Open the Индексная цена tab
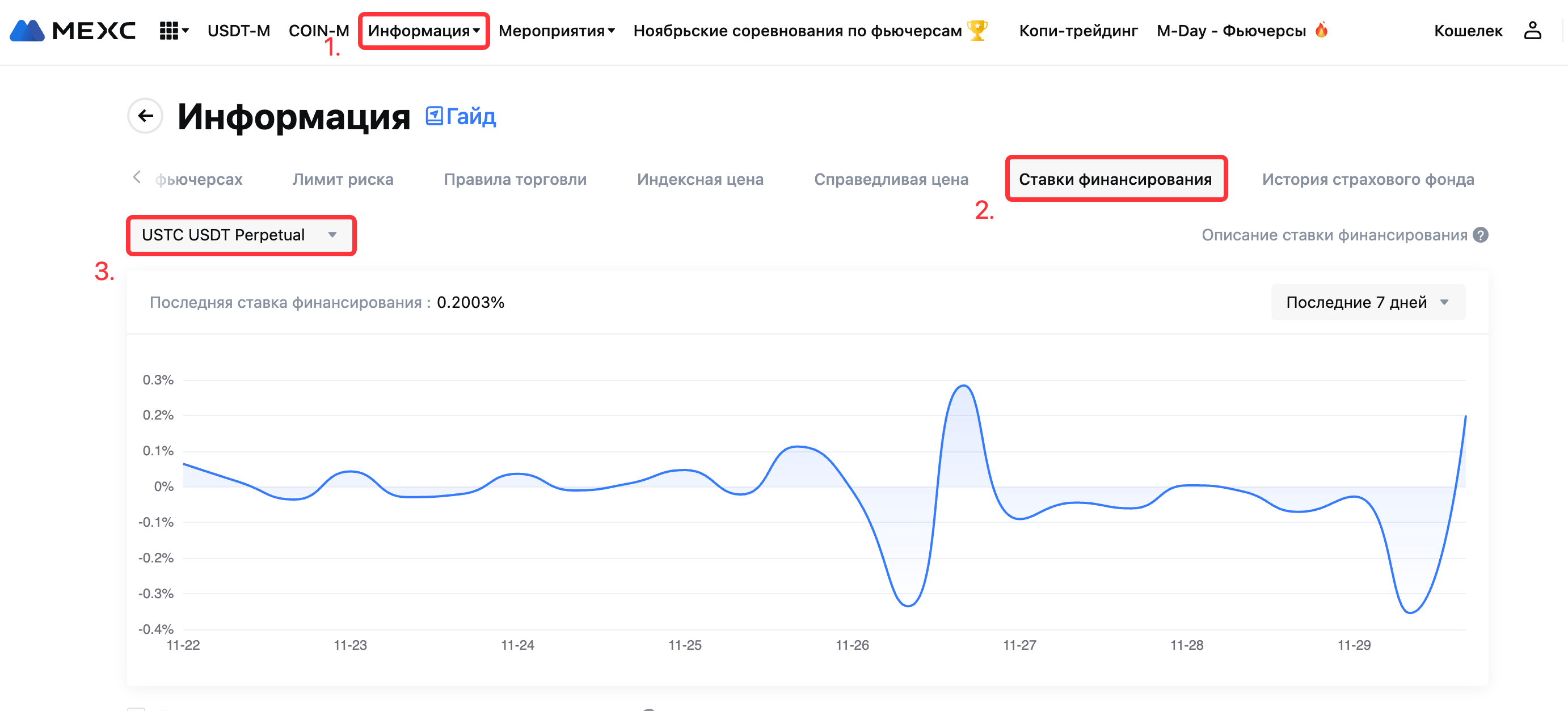Screen dimensions: 1568x711 pos(700,179)
